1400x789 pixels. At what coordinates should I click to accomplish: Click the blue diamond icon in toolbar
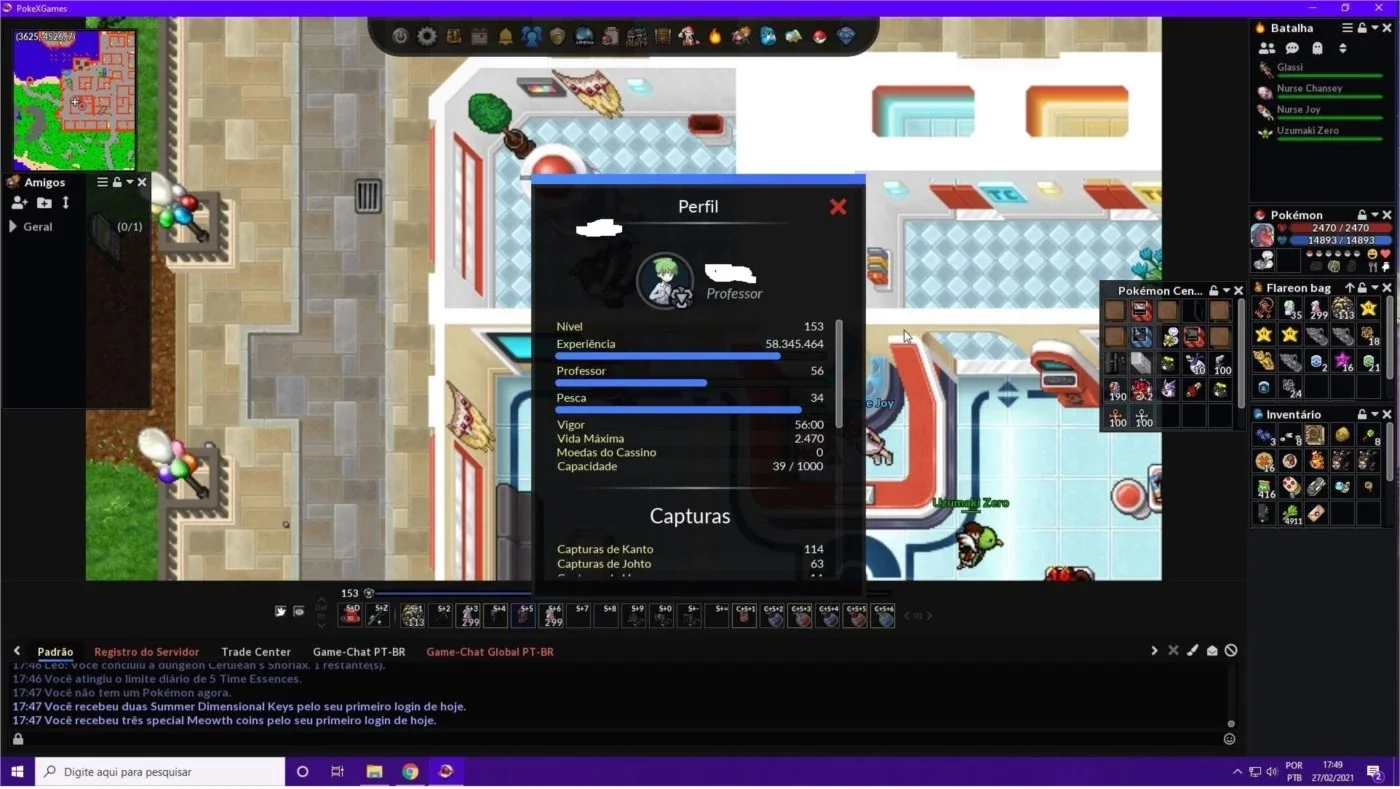pos(846,36)
